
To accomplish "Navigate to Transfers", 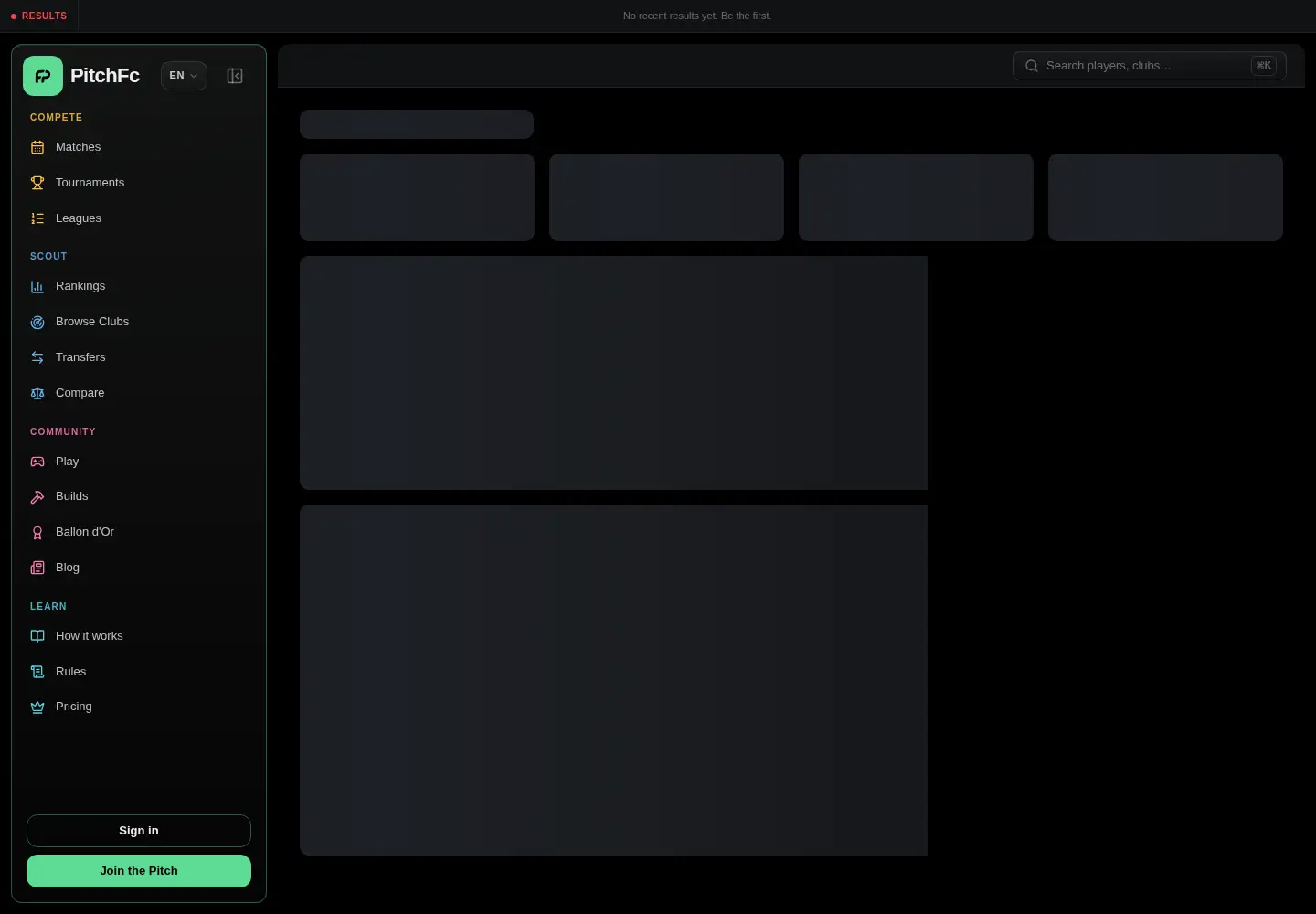I will coord(139,357).
